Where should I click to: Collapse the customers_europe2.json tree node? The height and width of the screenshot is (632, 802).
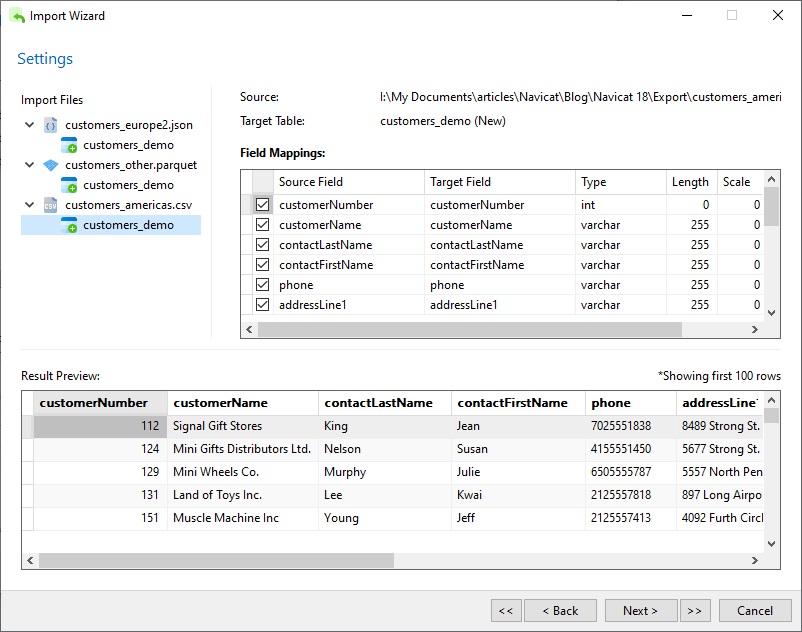pyautogui.click(x=30, y=125)
